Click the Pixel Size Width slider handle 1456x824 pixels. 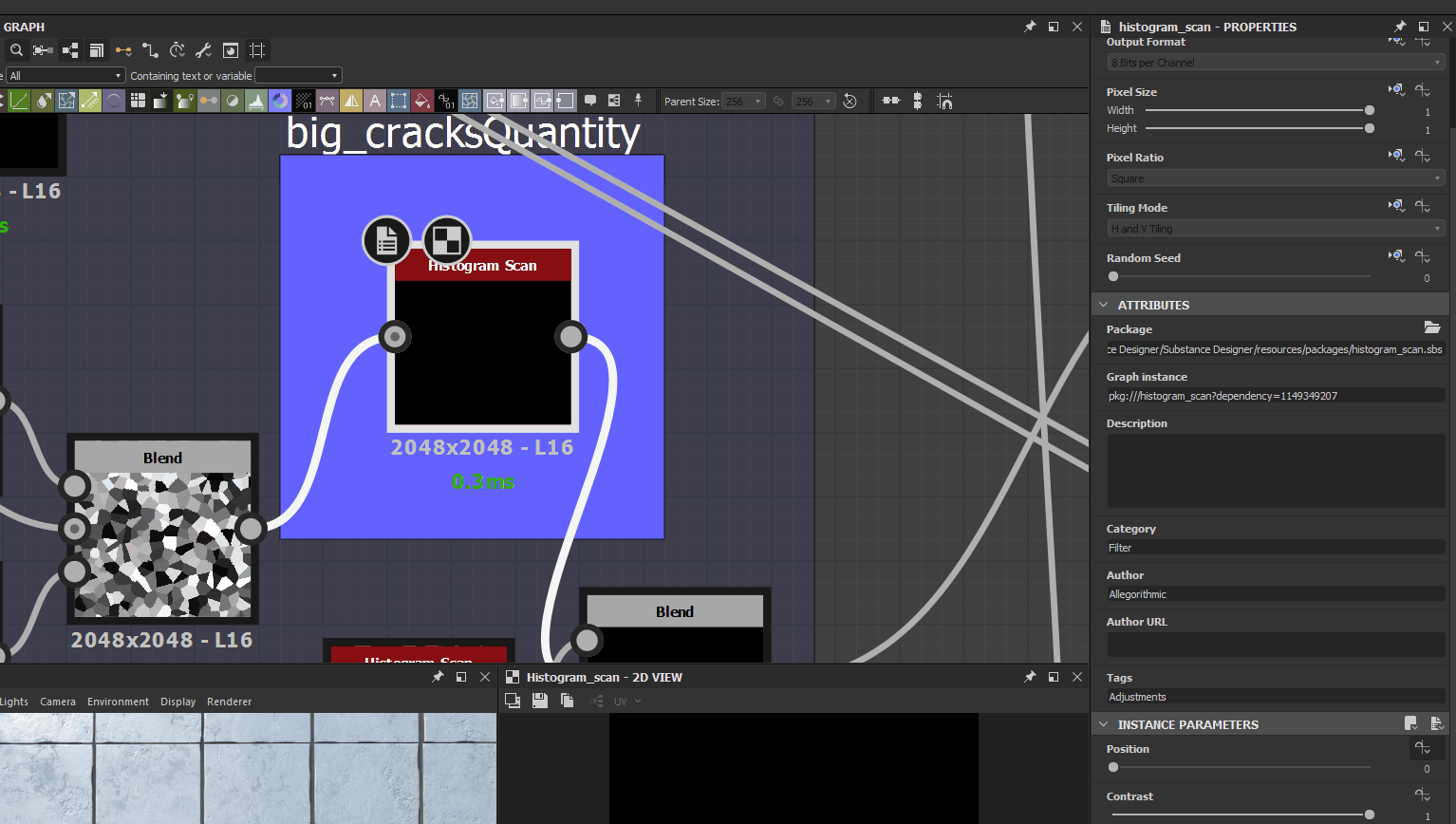[x=1369, y=110]
